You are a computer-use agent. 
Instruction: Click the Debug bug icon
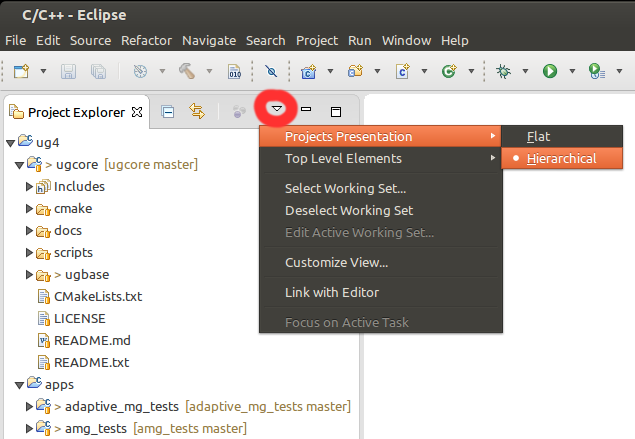pos(503,71)
